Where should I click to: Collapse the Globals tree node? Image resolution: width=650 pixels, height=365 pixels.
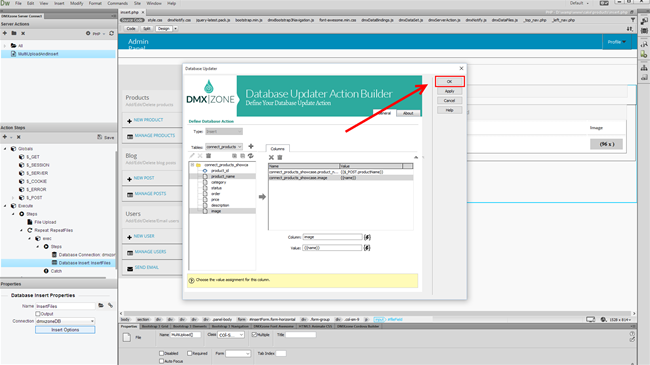point(5,148)
